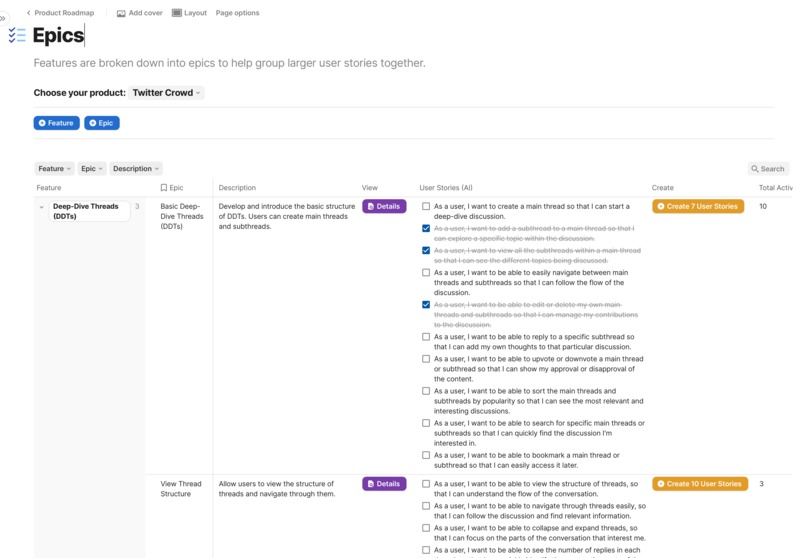Click the Feature column header
This screenshot has width=806, height=558.
click(x=49, y=188)
